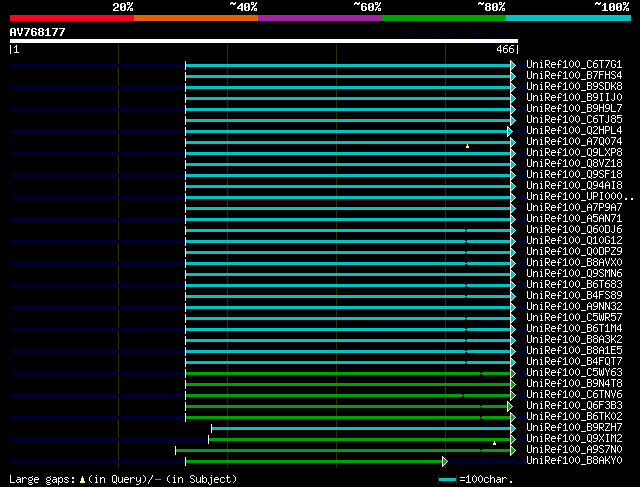Screen dimensions: 640x487
Task: Select the UniRef100_Q94AI8 label
Action: pos(574,186)
